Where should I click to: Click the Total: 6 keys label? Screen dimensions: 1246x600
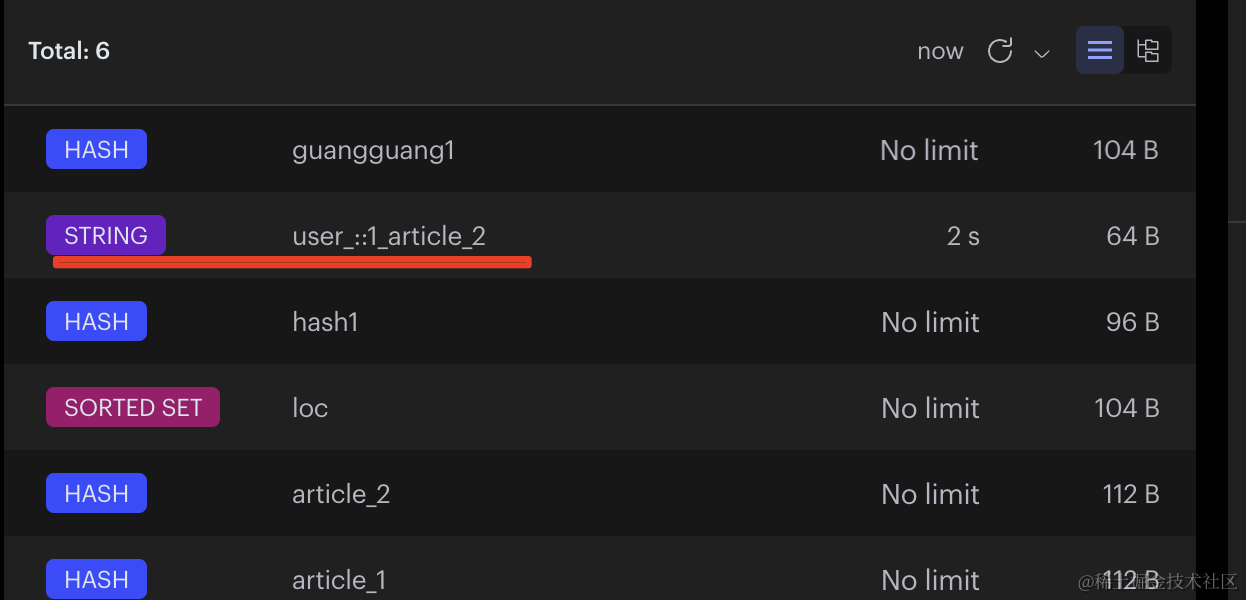[x=69, y=51]
